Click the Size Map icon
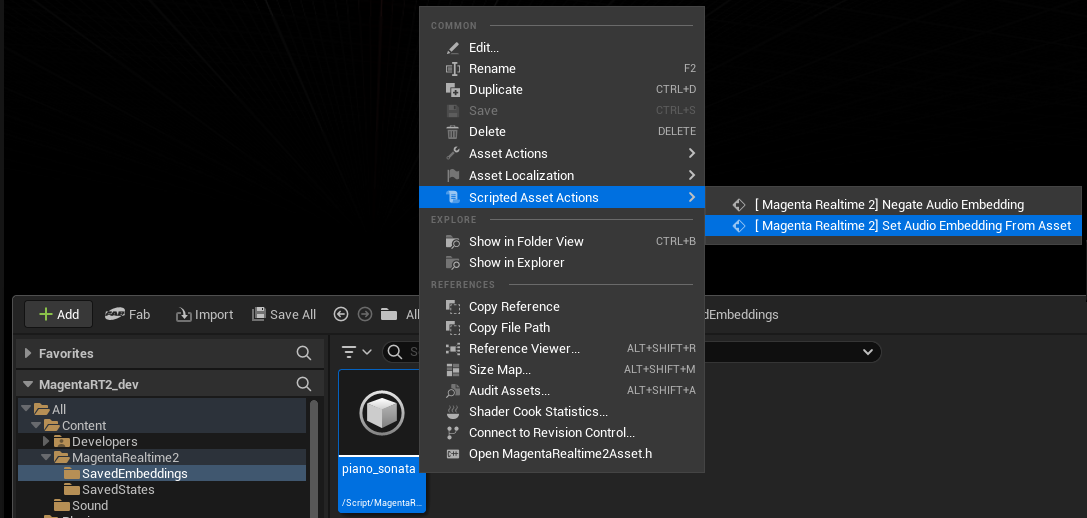Viewport: 1087px width, 518px height. coord(453,370)
